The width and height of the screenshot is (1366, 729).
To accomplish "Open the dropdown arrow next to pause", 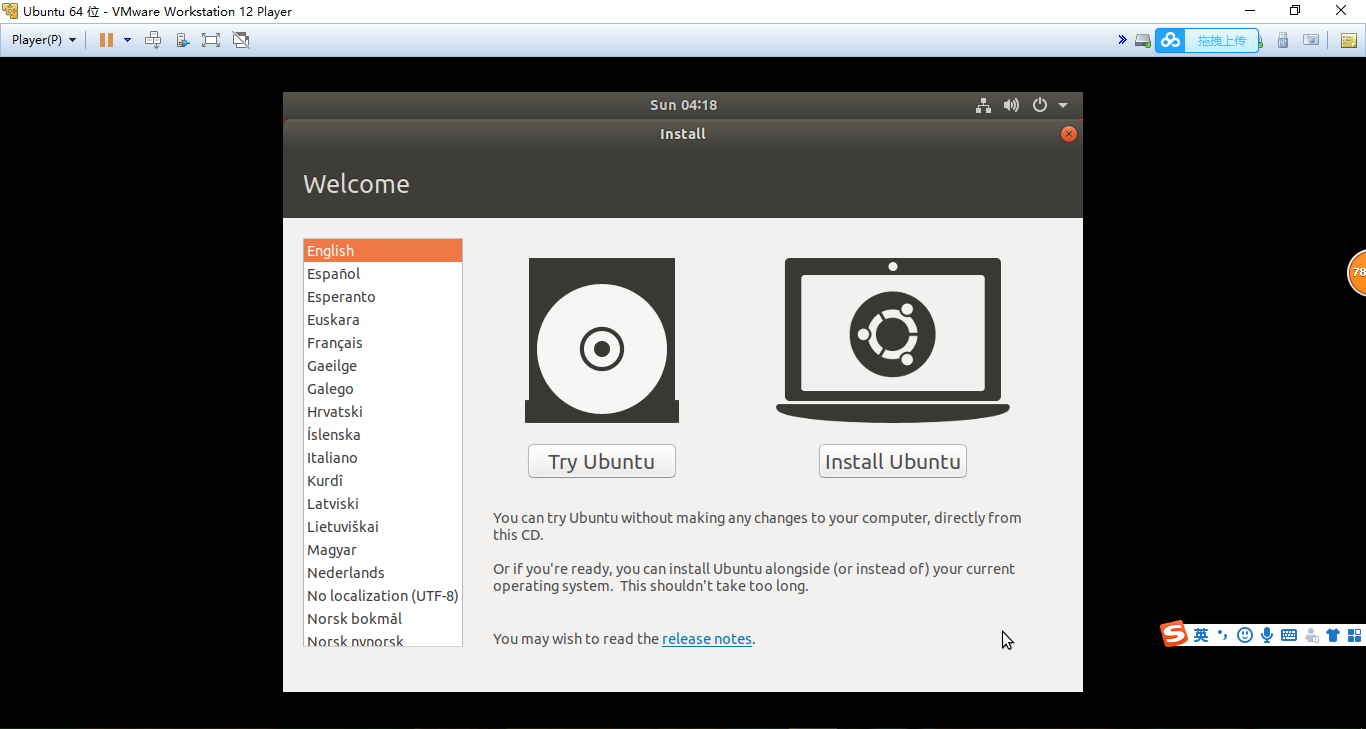I will (x=127, y=40).
